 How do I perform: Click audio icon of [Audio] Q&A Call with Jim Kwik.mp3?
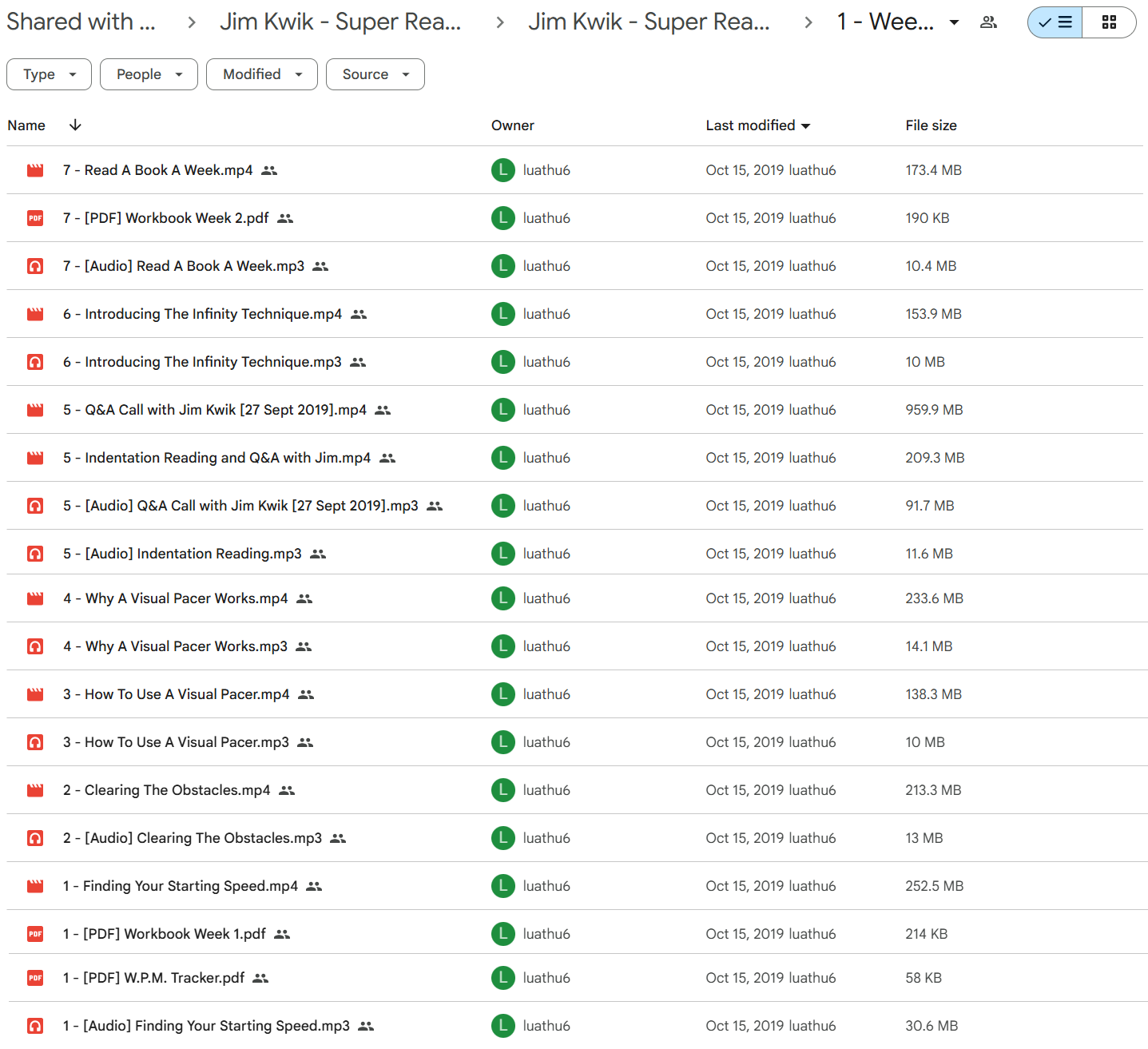coord(35,506)
